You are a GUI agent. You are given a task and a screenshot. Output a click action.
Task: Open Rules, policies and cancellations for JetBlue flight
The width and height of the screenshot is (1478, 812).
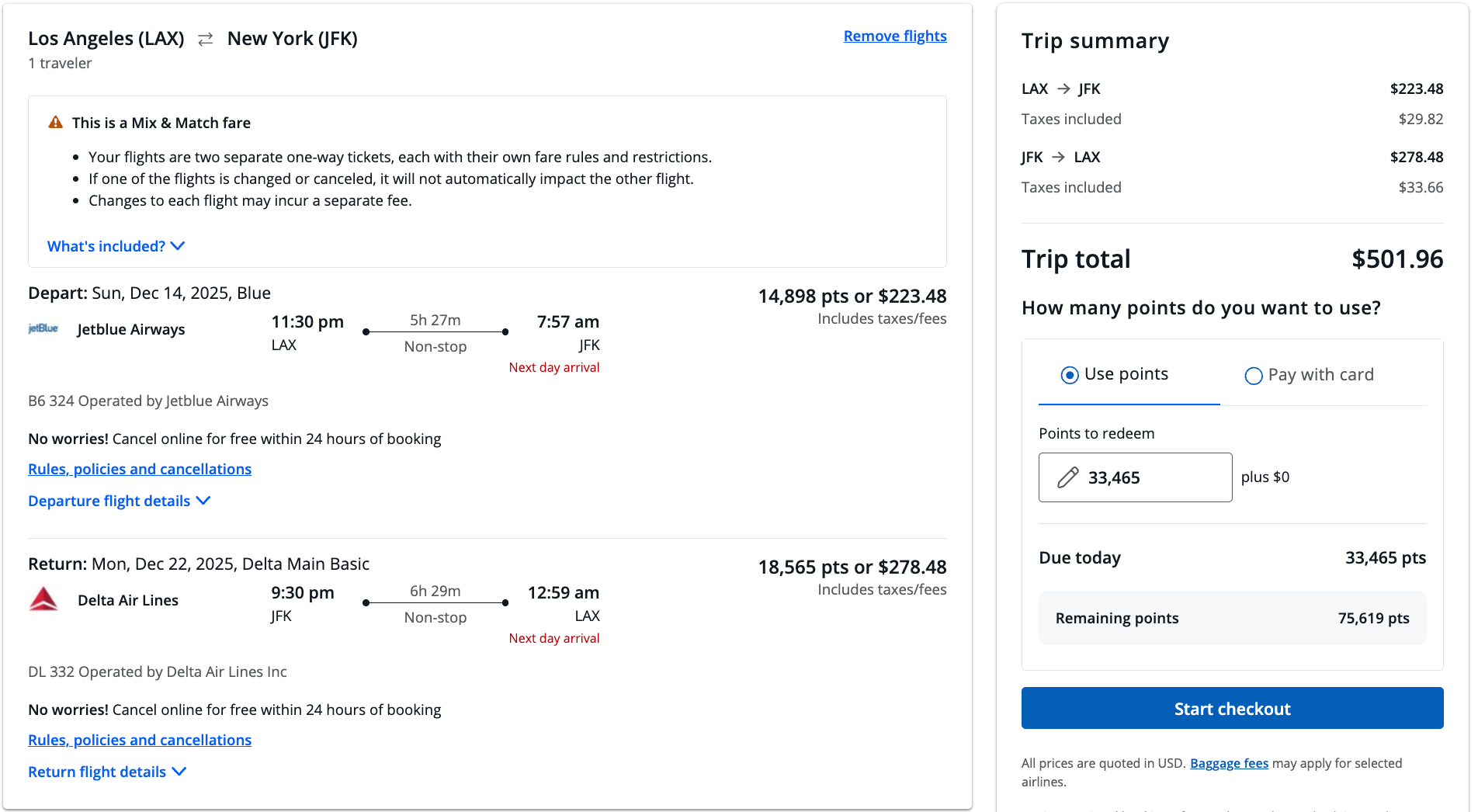click(140, 469)
